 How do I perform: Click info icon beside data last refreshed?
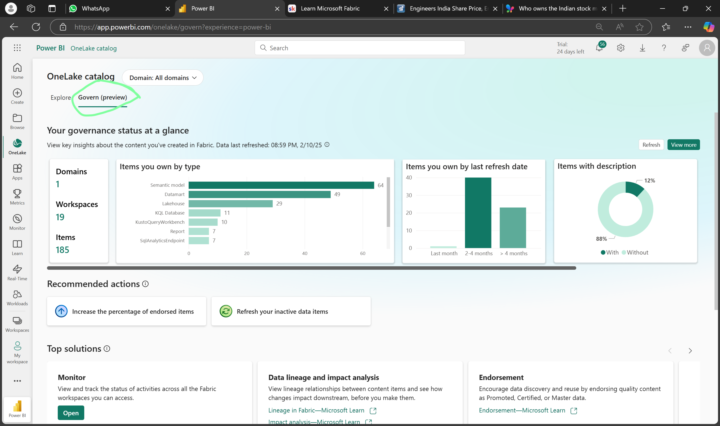pyautogui.click(x=327, y=145)
